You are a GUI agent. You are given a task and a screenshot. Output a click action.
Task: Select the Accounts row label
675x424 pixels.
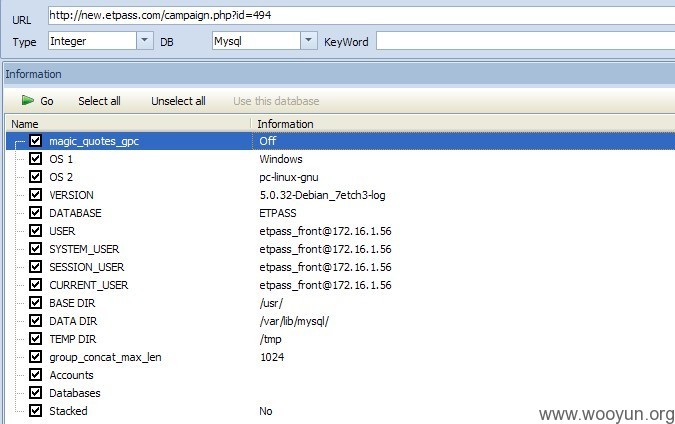(71, 375)
